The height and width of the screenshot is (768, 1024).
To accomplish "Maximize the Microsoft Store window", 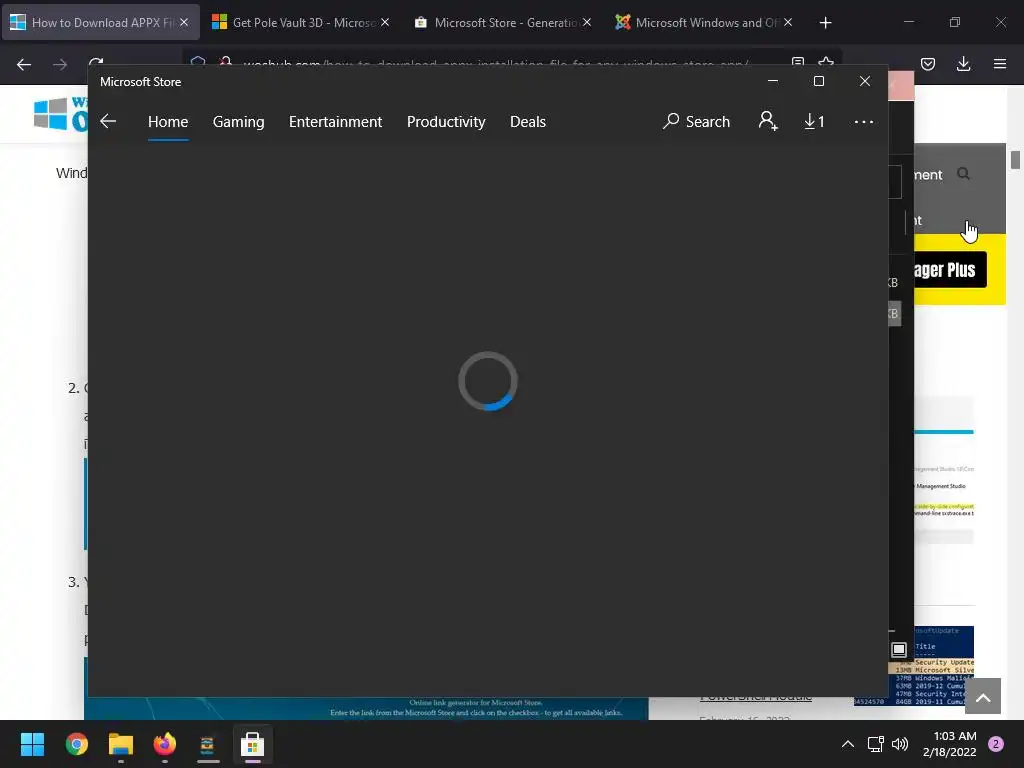I will tap(819, 81).
